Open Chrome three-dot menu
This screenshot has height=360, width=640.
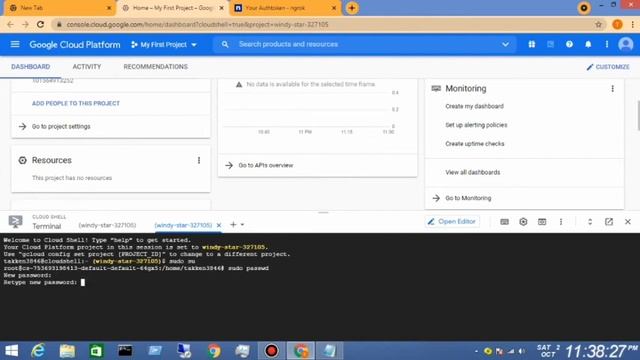pos(633,24)
